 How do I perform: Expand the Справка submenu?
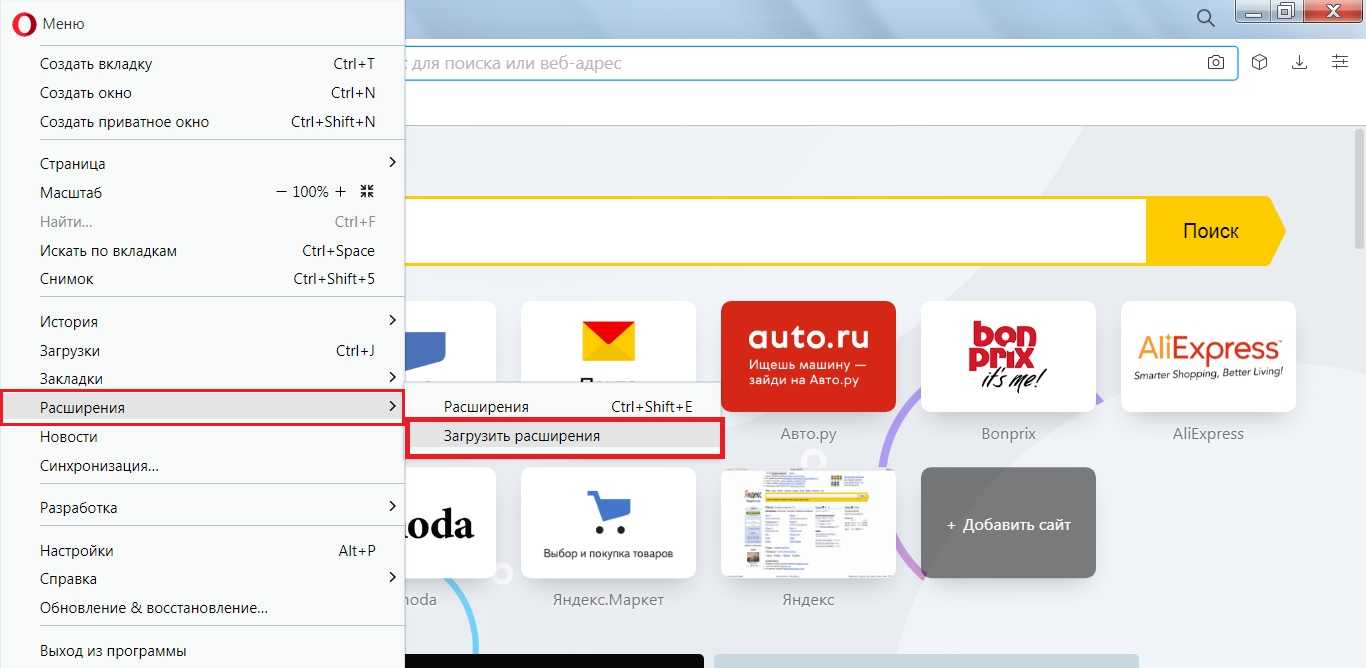click(x=203, y=579)
